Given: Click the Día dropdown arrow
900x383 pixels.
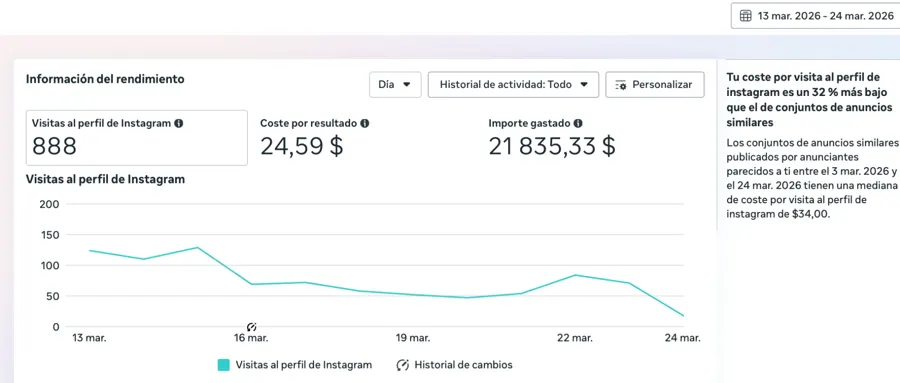Looking at the screenshot, I should [407, 84].
